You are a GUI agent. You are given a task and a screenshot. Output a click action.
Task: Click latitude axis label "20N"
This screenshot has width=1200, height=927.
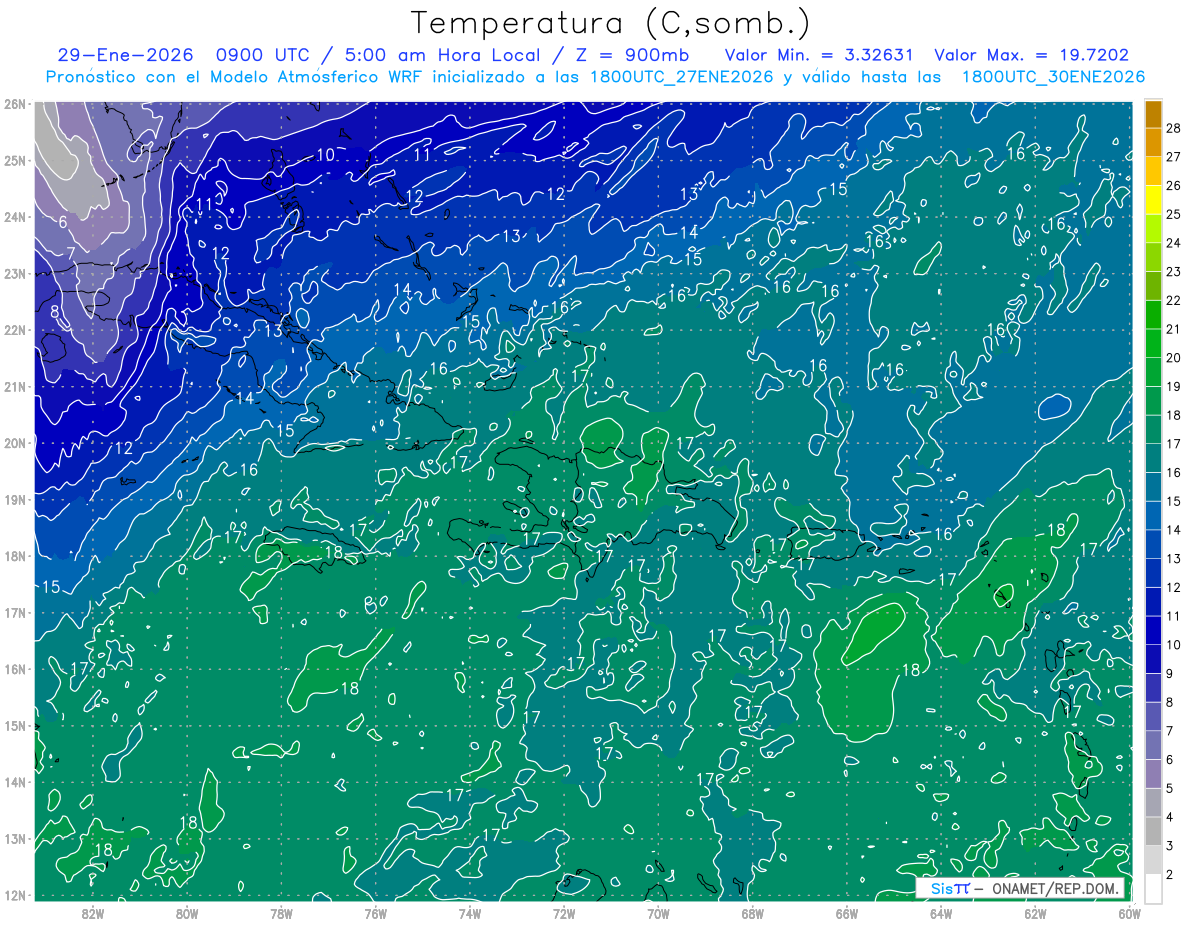[15, 442]
